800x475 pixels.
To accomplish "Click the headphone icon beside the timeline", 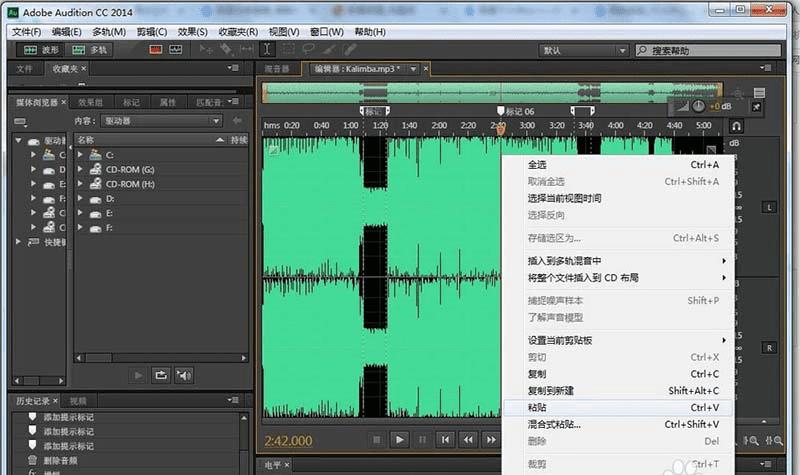I will pos(736,126).
